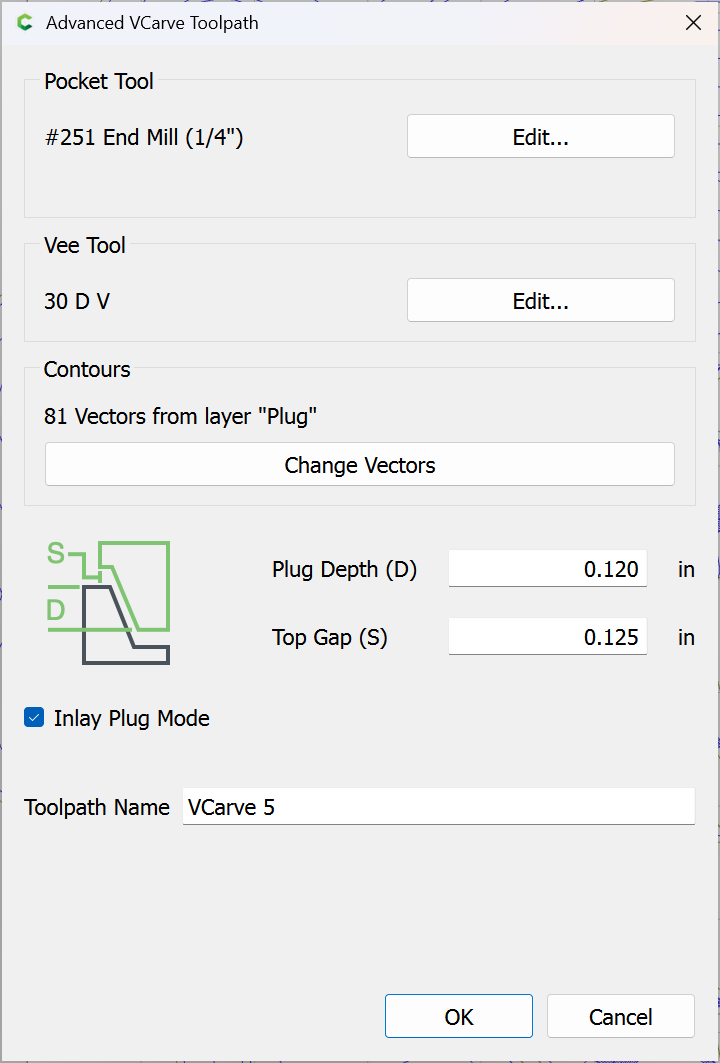This screenshot has width=720, height=1063.
Task: Cancel the VCarve toolpath dialog
Action: [x=620, y=1017]
